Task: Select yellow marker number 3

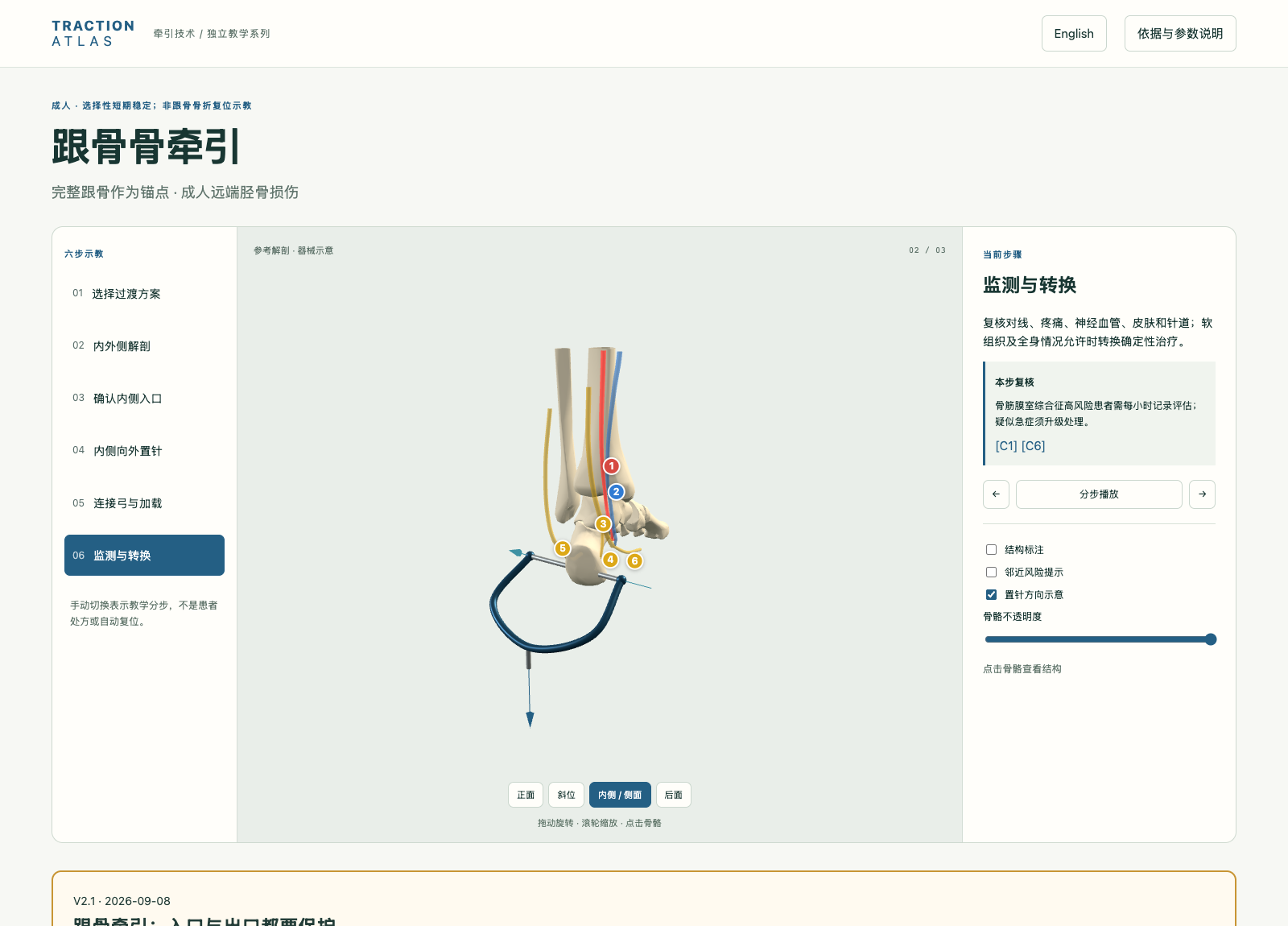Action: [x=603, y=524]
